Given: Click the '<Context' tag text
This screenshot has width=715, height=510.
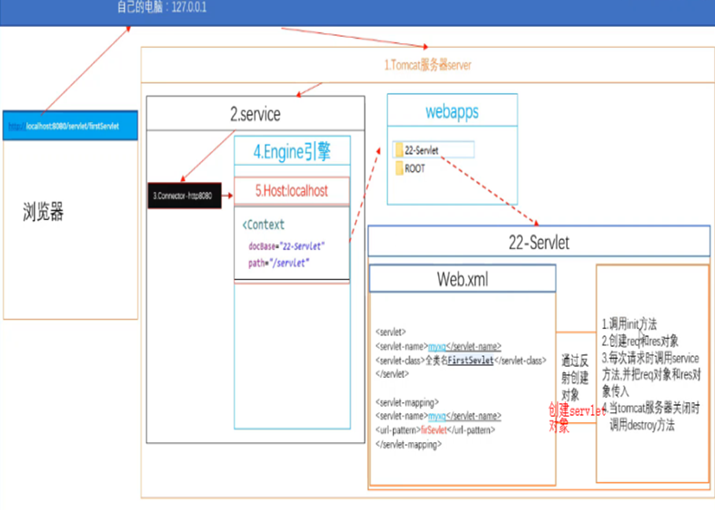Looking at the screenshot, I should coord(264,224).
